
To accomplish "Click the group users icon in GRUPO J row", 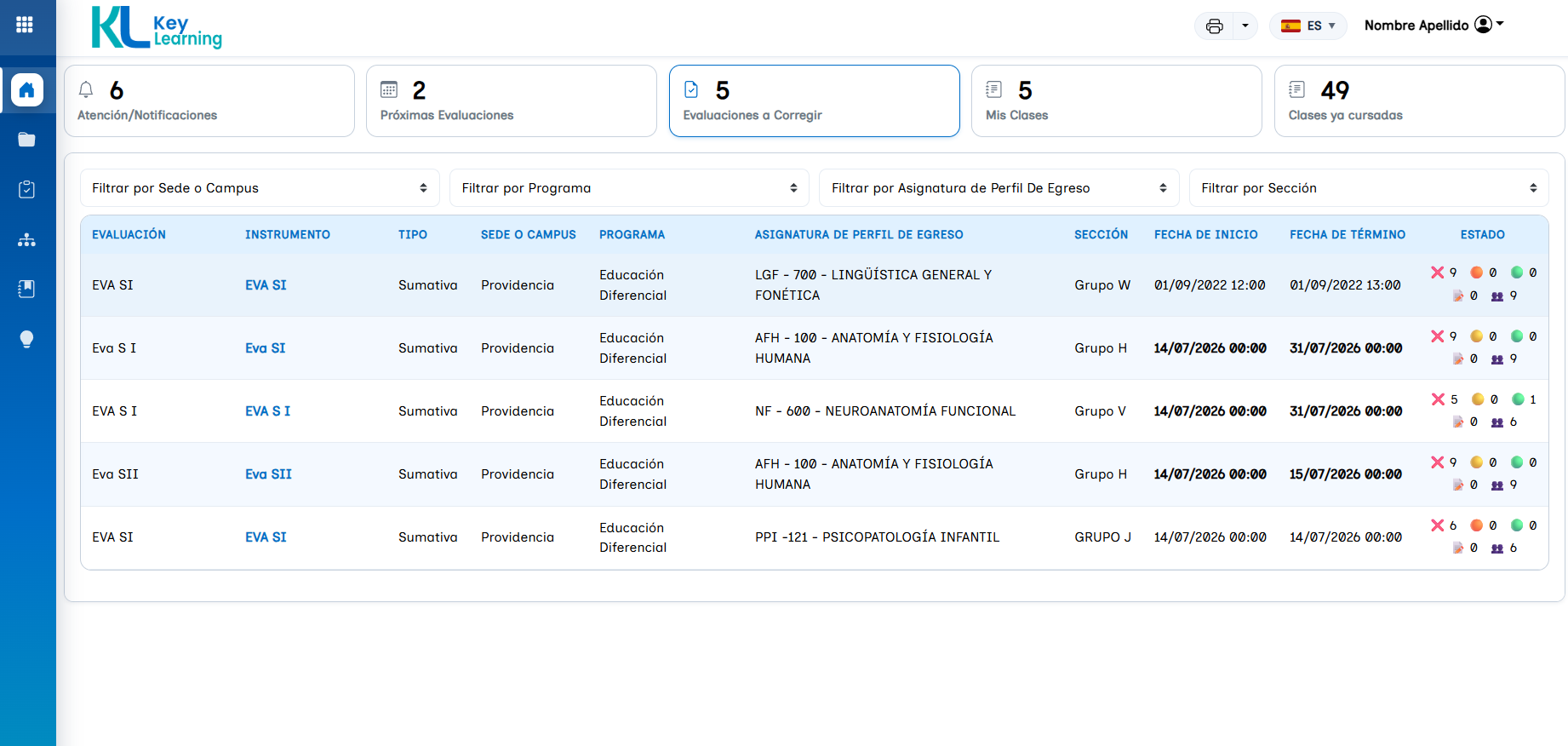I will click(x=1497, y=548).
